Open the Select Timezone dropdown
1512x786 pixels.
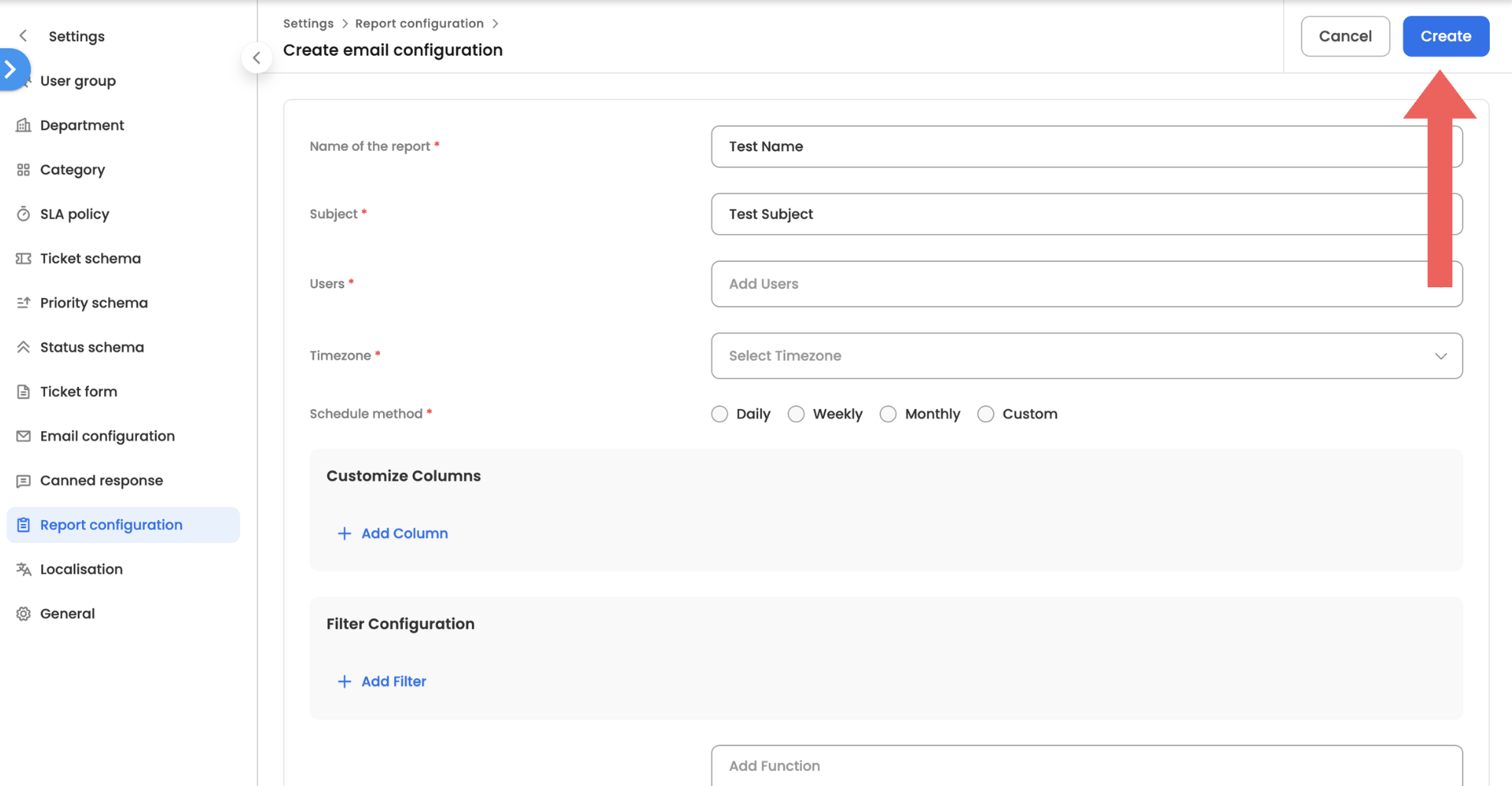coord(1086,355)
